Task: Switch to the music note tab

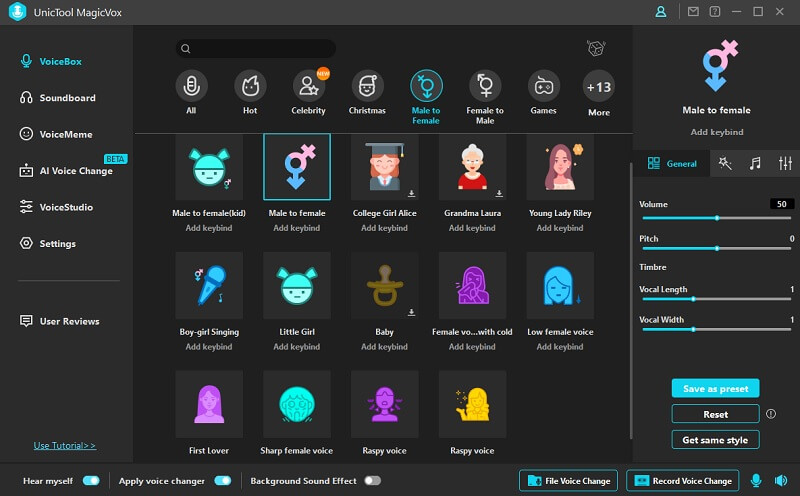Action: click(x=755, y=163)
